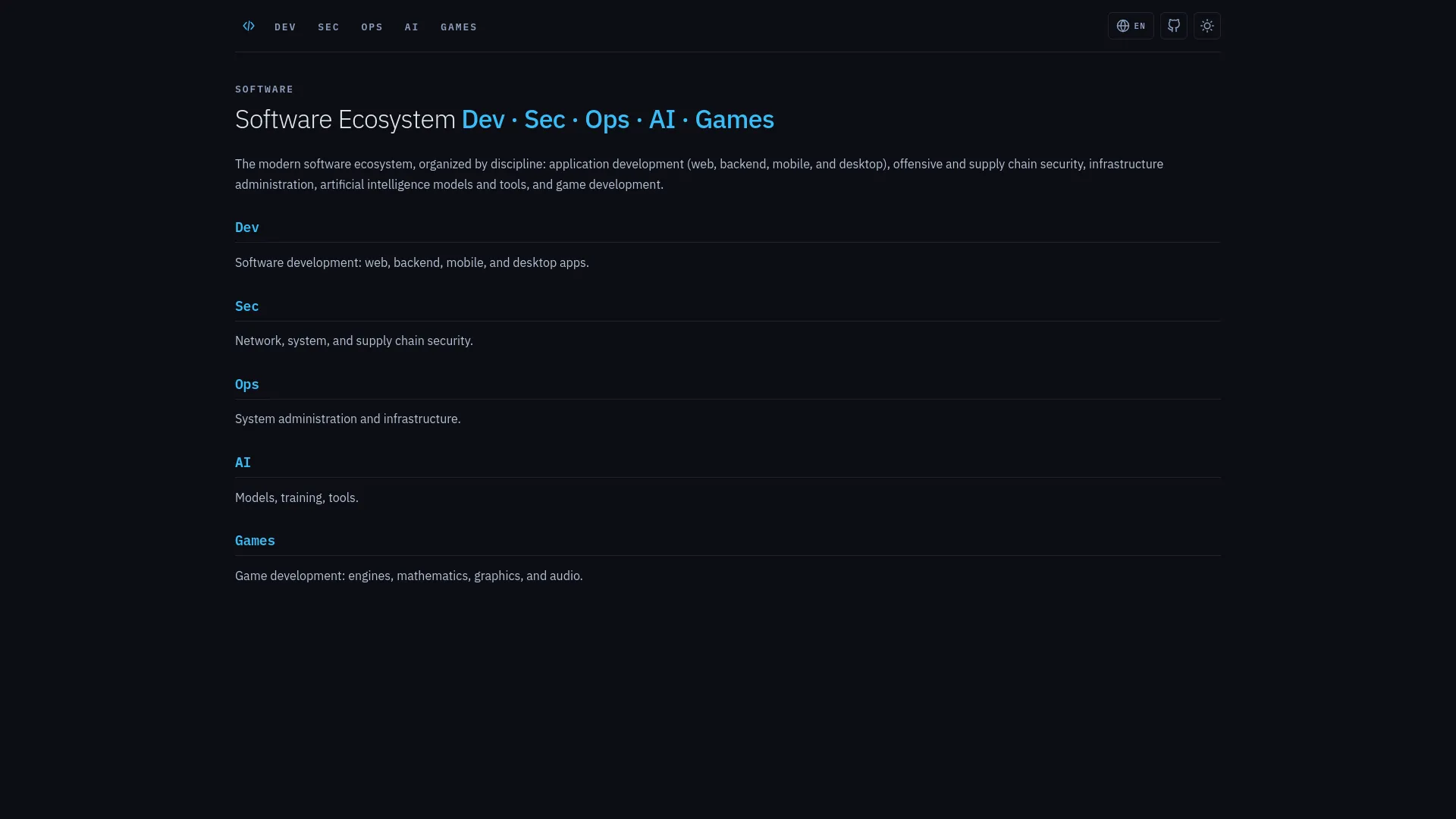Image resolution: width=1456 pixels, height=819 pixels.
Task: Click the 'System administration and infrastructure.' text
Action: [348, 419]
